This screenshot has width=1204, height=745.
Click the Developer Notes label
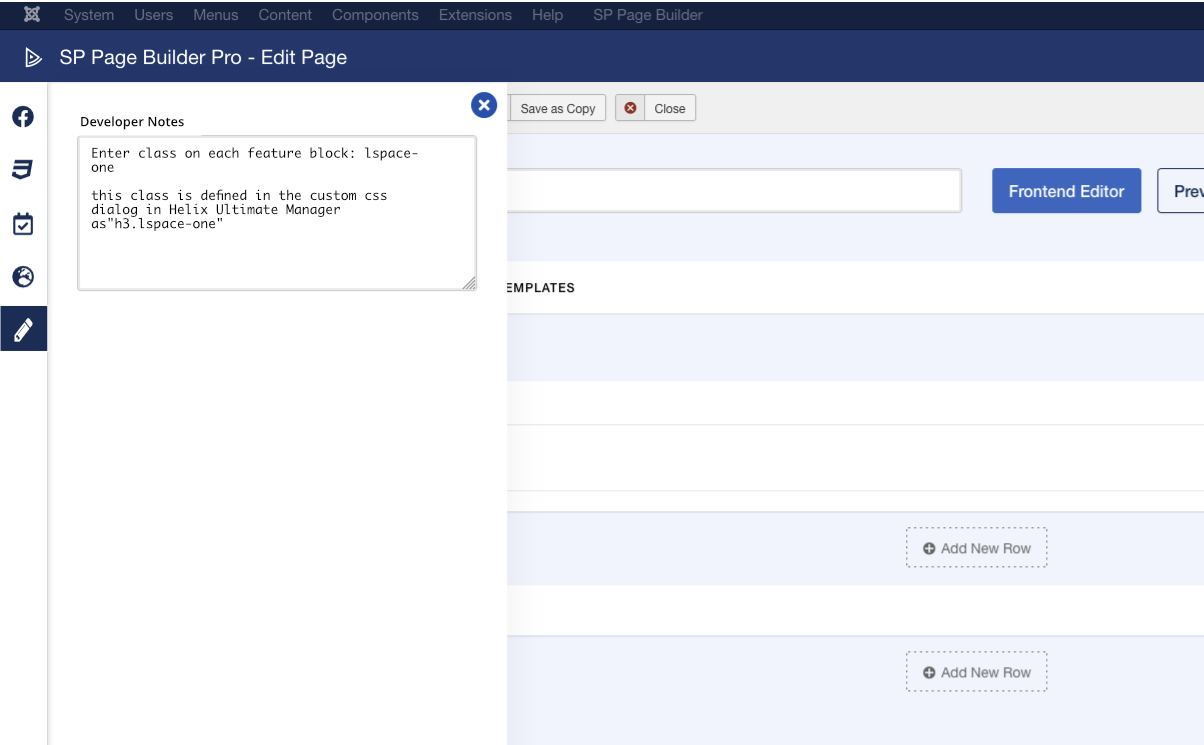pos(132,122)
